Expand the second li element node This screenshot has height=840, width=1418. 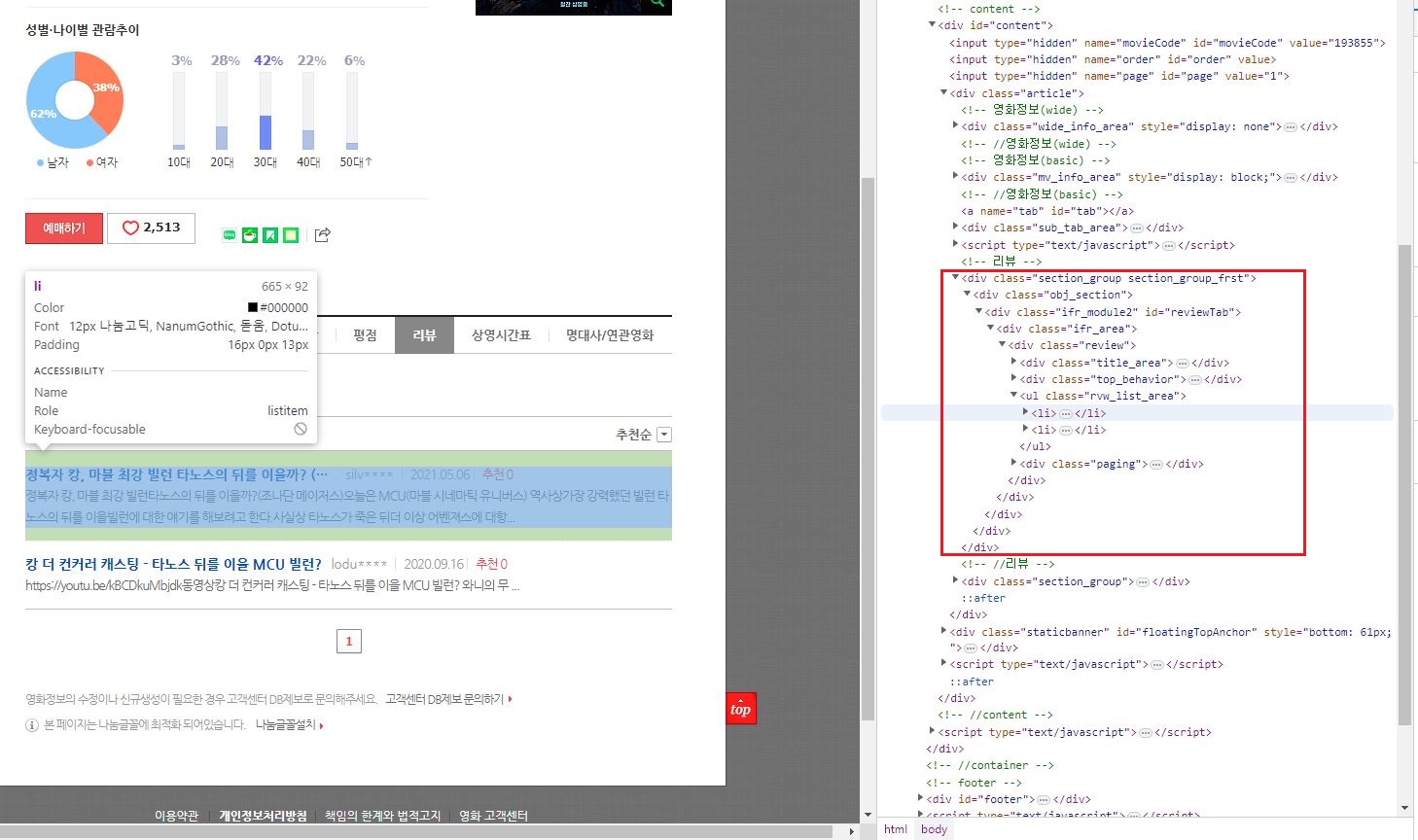tap(1025, 430)
